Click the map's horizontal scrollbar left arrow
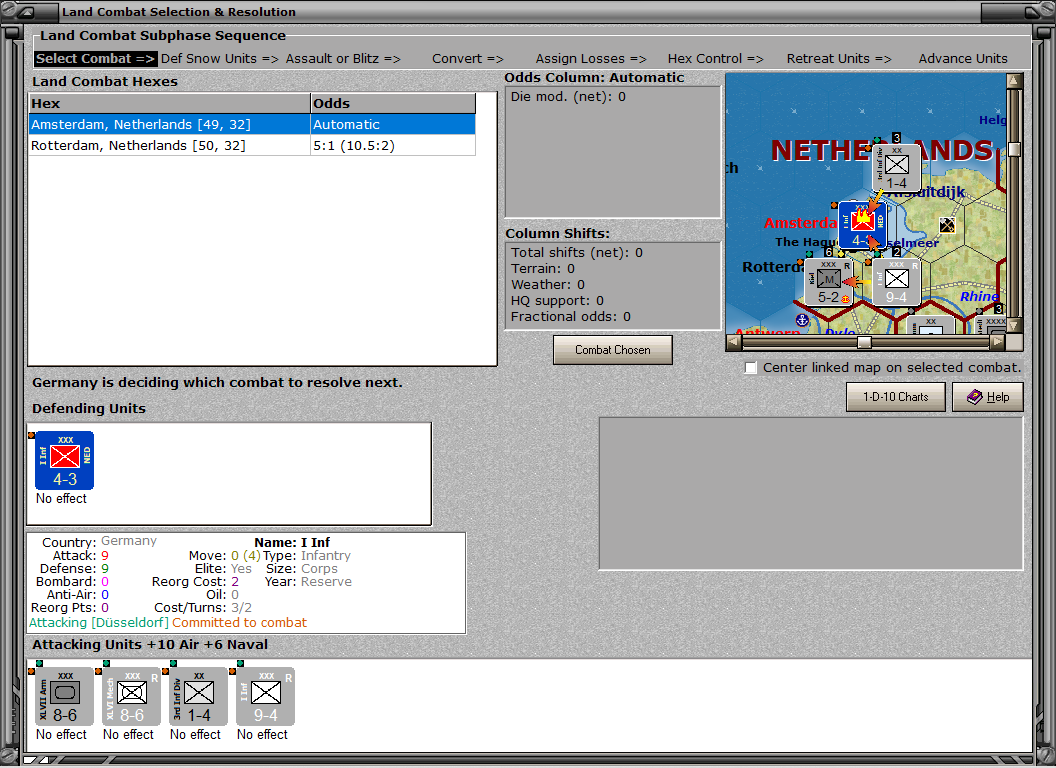The image size is (1056, 768). pos(734,342)
